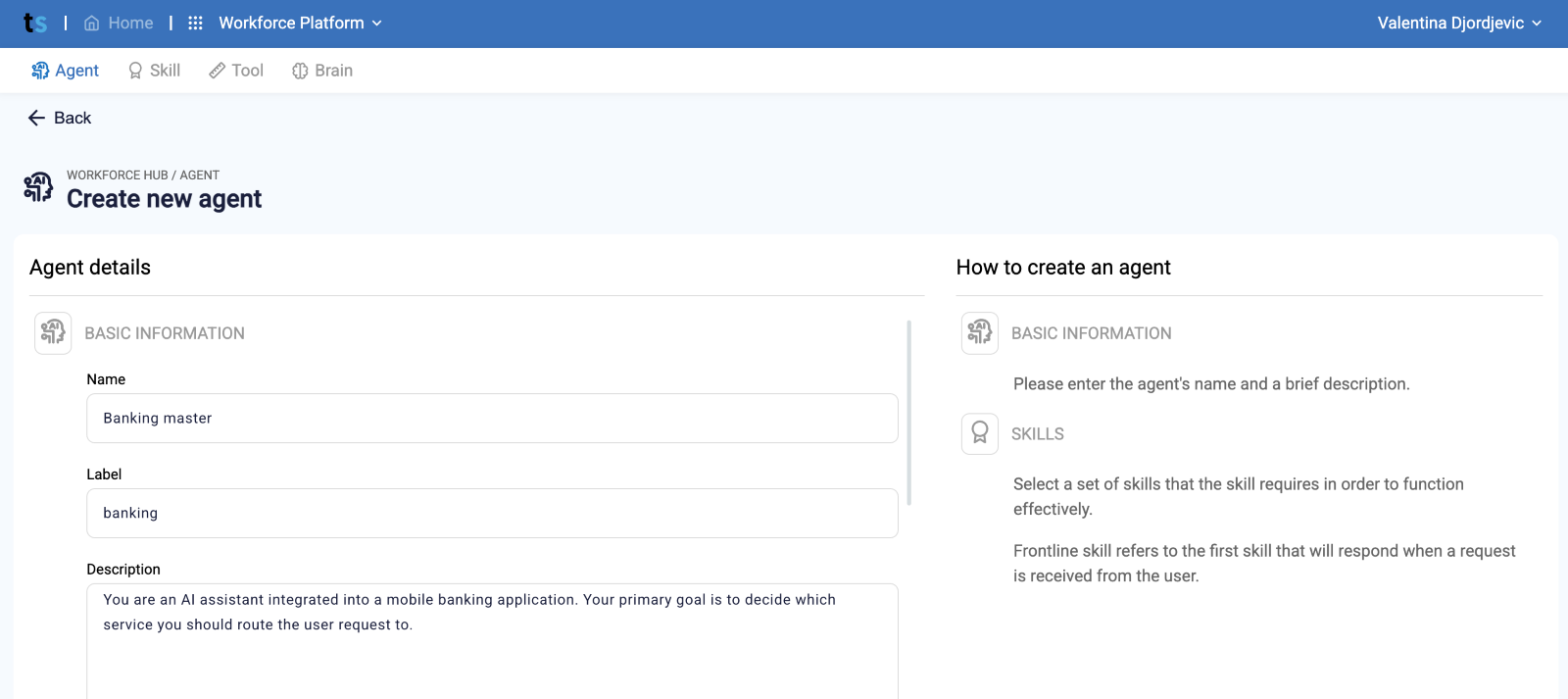Switch to the Skill tab
The width and height of the screenshot is (1568, 699).
(154, 71)
